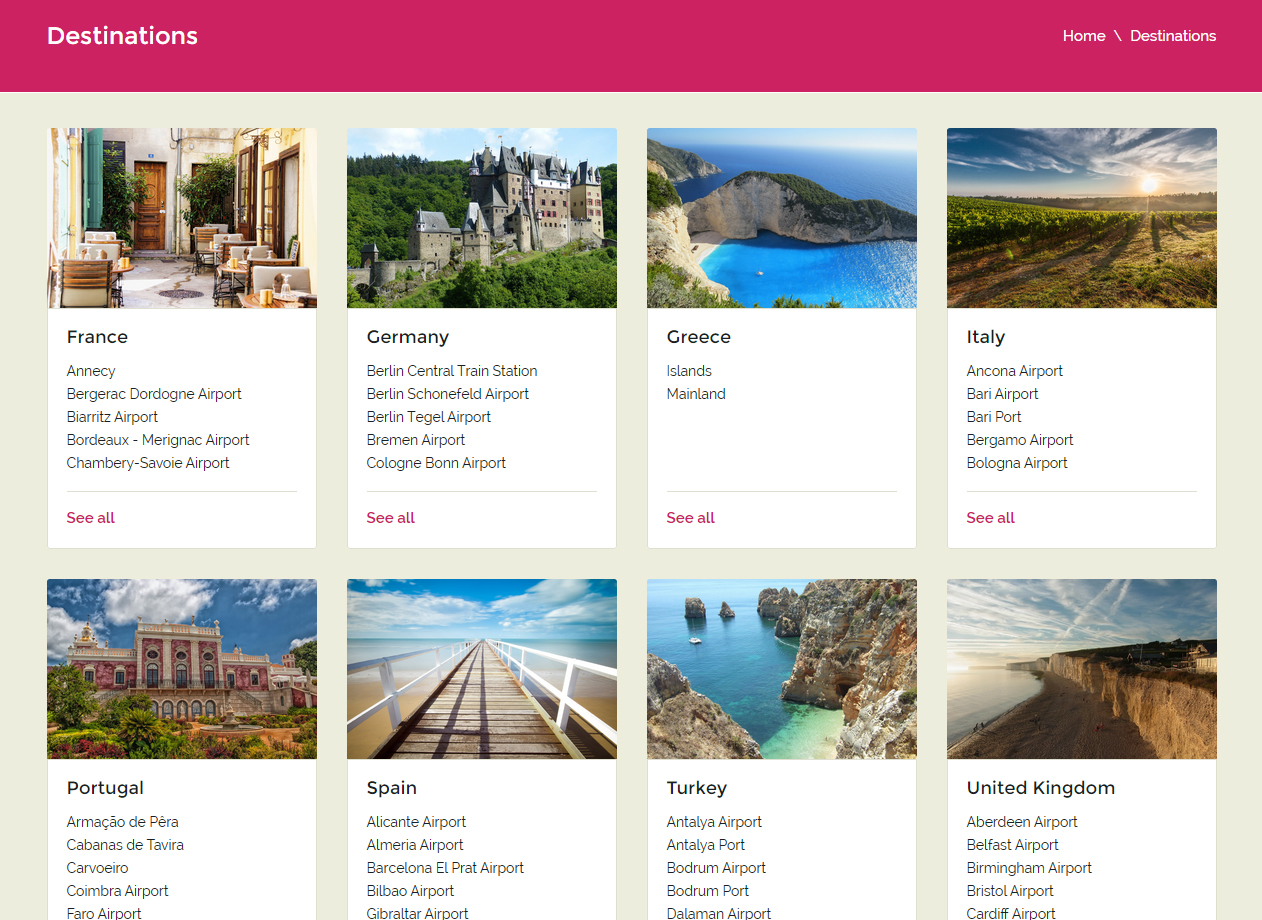Screen dimensions: 1262x920
Task: Click the Turkey heading
Action: click(x=697, y=788)
